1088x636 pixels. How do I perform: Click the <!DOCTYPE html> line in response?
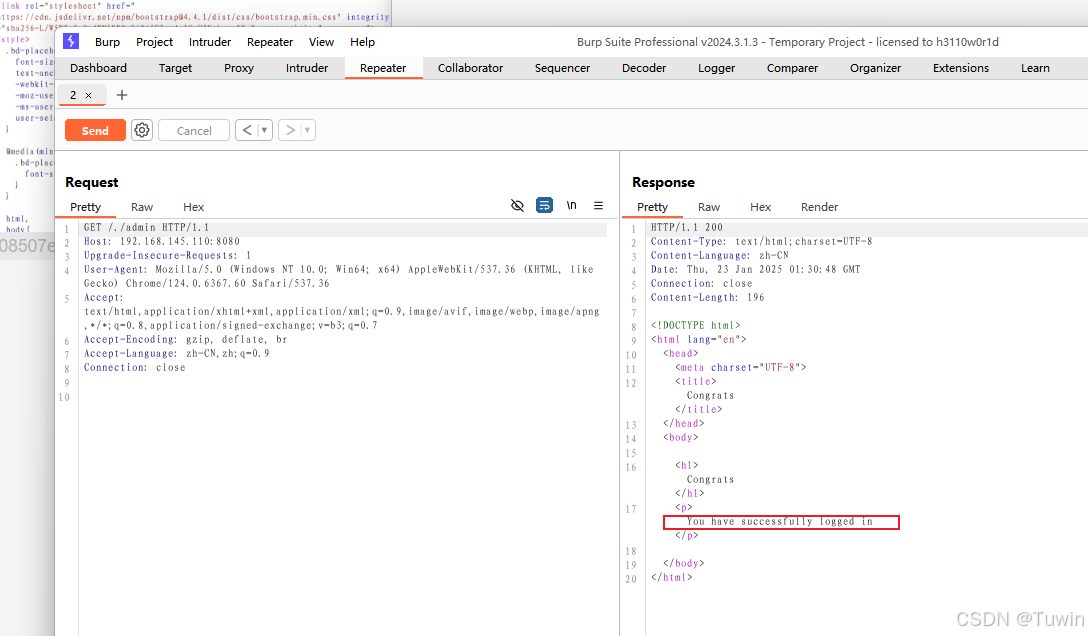click(x=695, y=325)
